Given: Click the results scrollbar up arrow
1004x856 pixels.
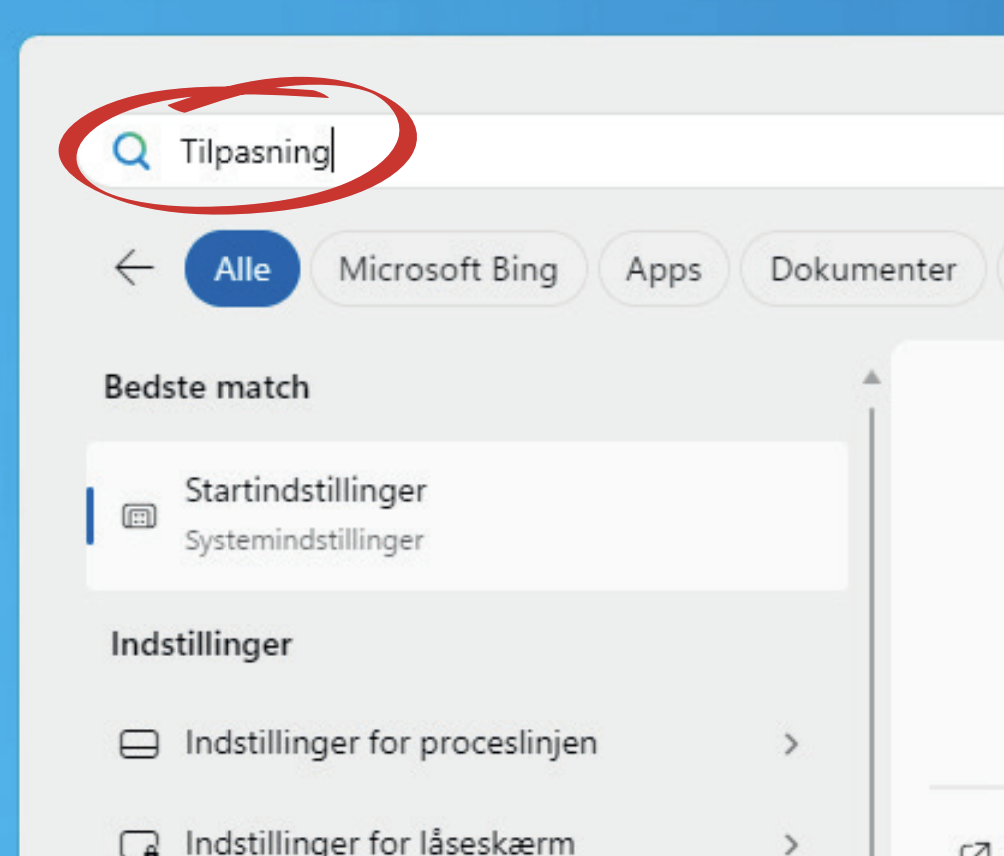Looking at the screenshot, I should 872,378.
